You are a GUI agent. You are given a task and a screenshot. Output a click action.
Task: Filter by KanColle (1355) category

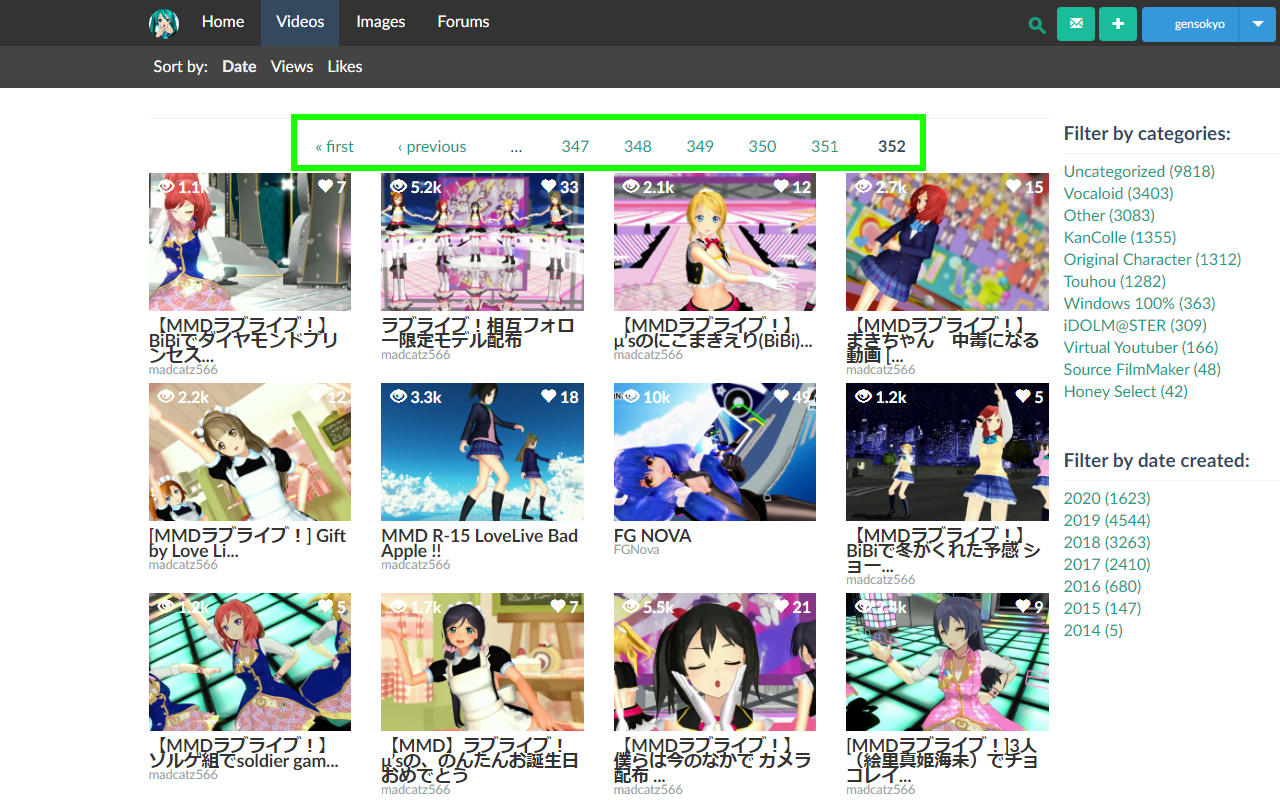[1120, 238]
